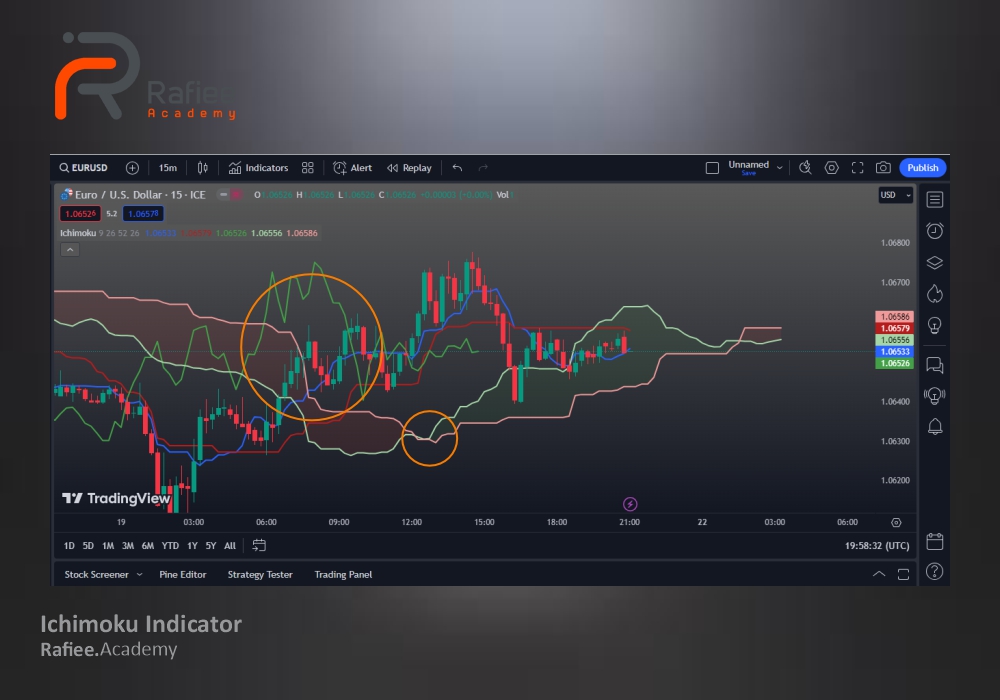Open the go-to-date calendar icon

click(259, 545)
